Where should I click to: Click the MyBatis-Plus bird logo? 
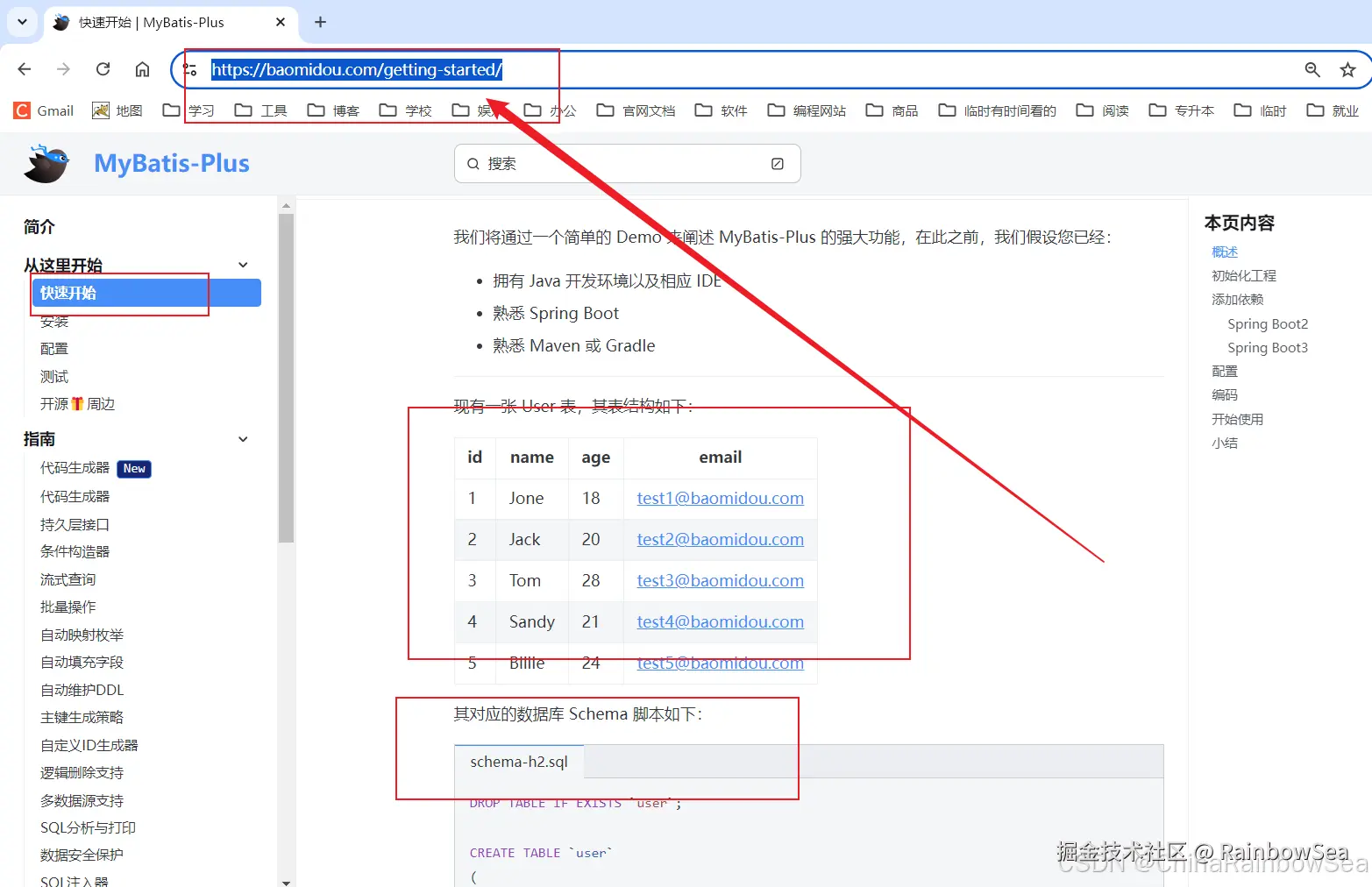[x=46, y=164]
